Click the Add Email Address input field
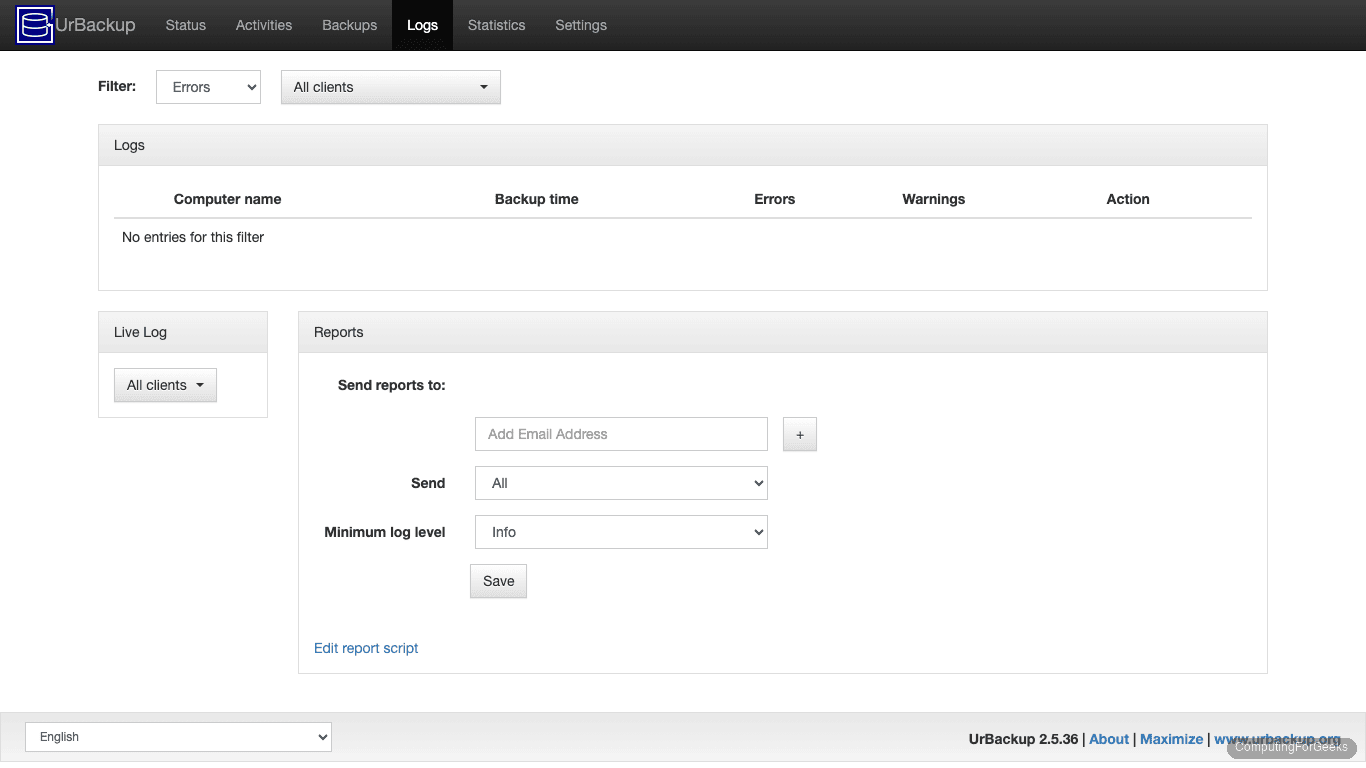 (x=620, y=434)
